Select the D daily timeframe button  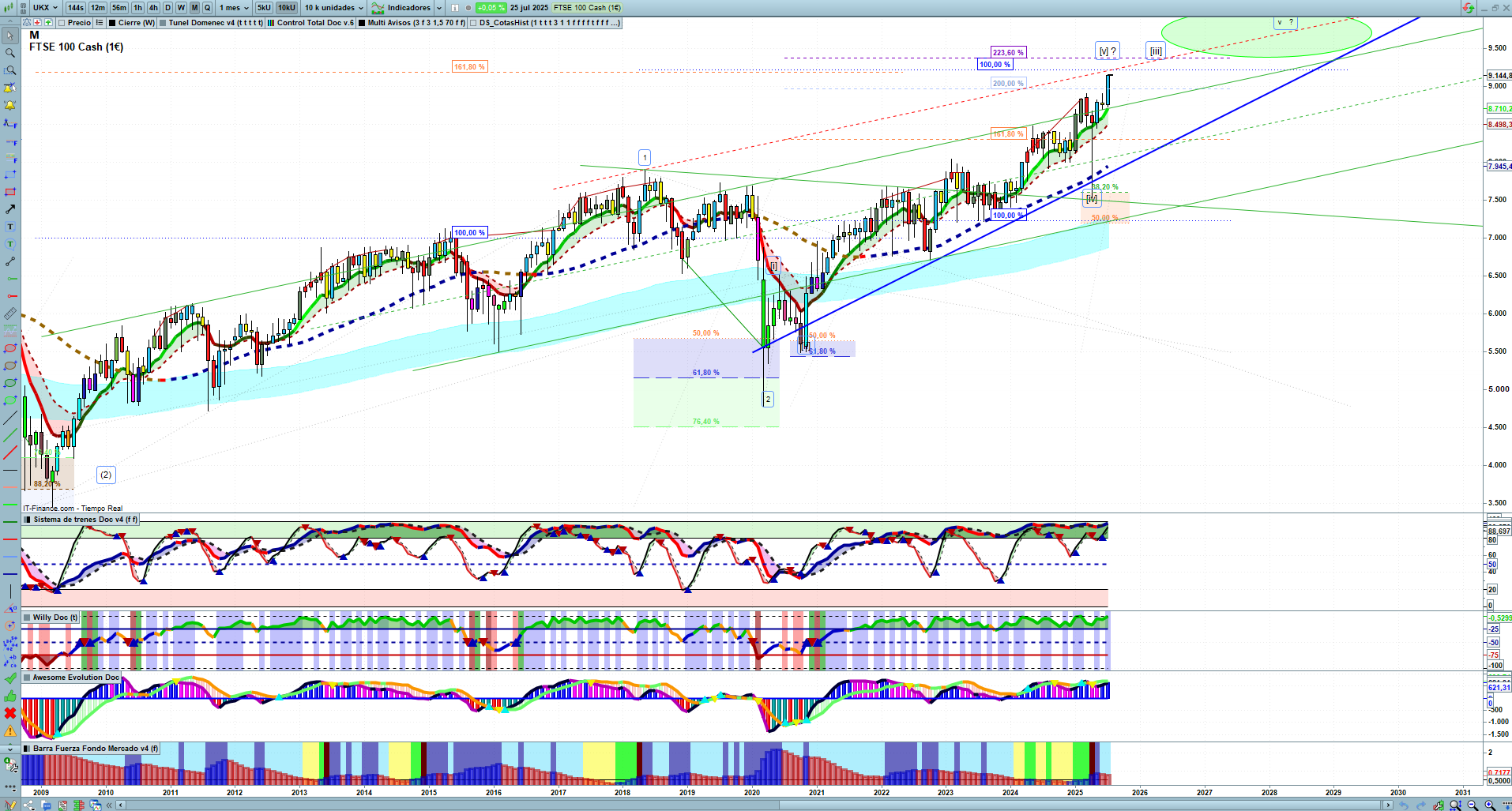pyautogui.click(x=167, y=8)
